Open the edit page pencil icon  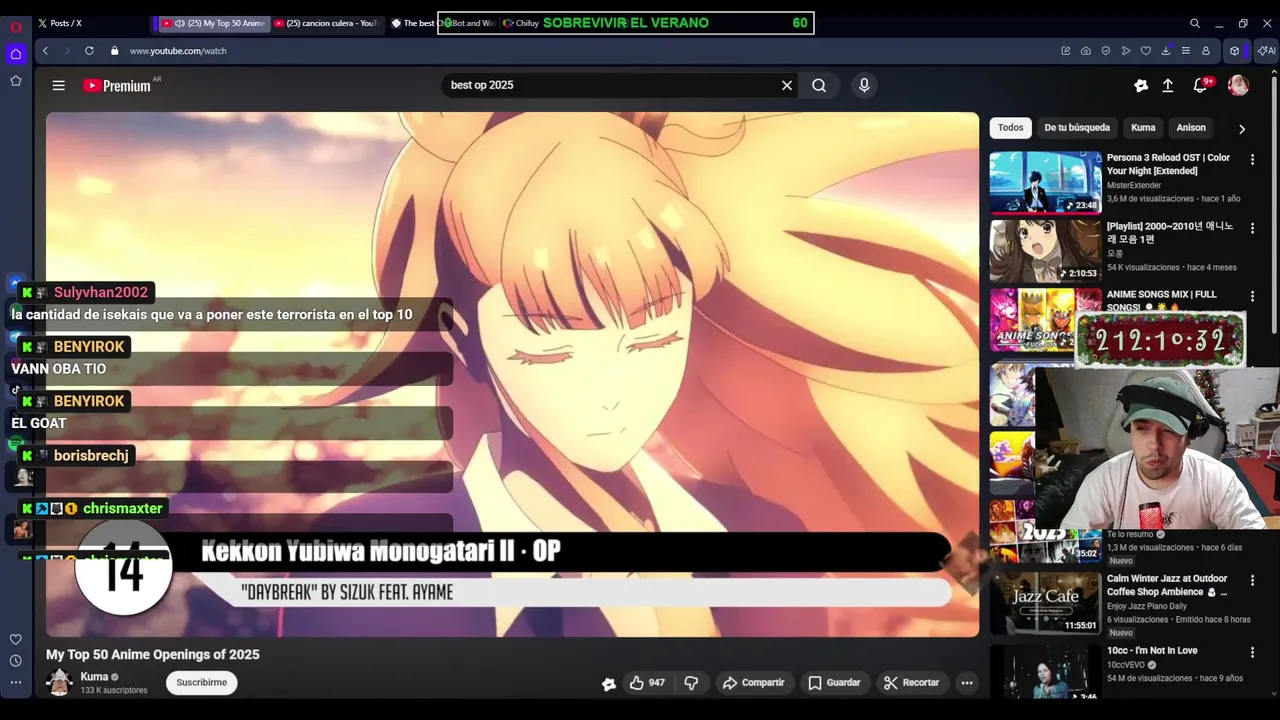coord(1066,51)
